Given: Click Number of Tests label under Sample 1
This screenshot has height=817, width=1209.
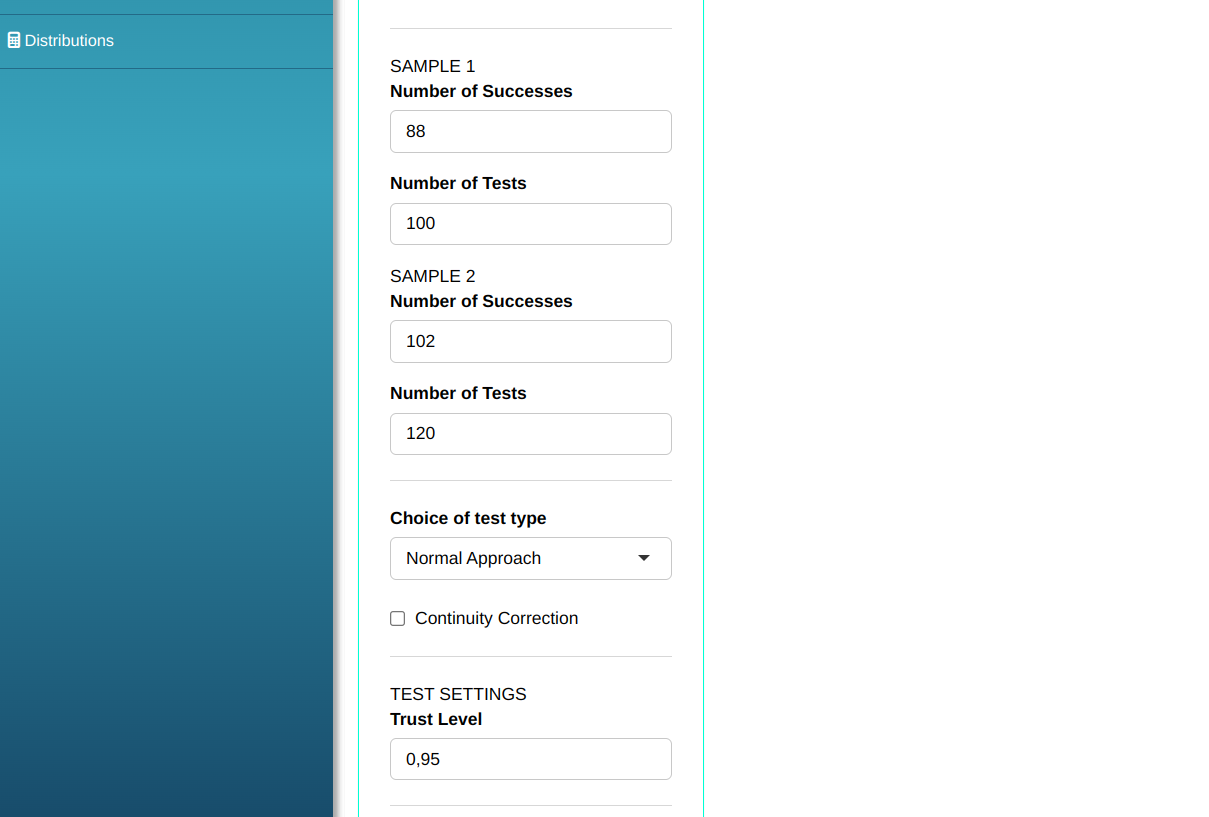Looking at the screenshot, I should pyautogui.click(x=458, y=184).
